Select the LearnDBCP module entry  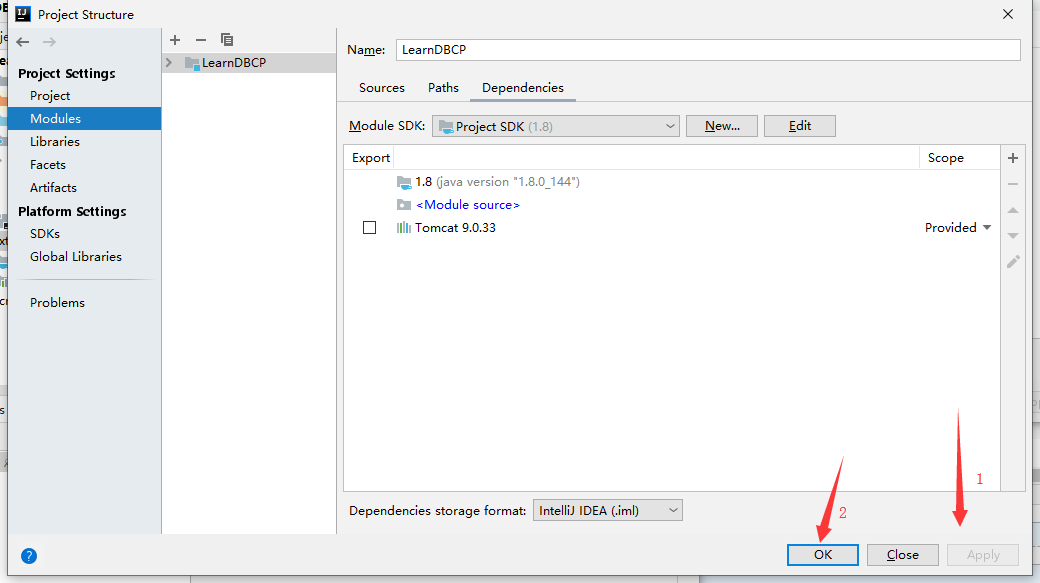click(x=249, y=62)
